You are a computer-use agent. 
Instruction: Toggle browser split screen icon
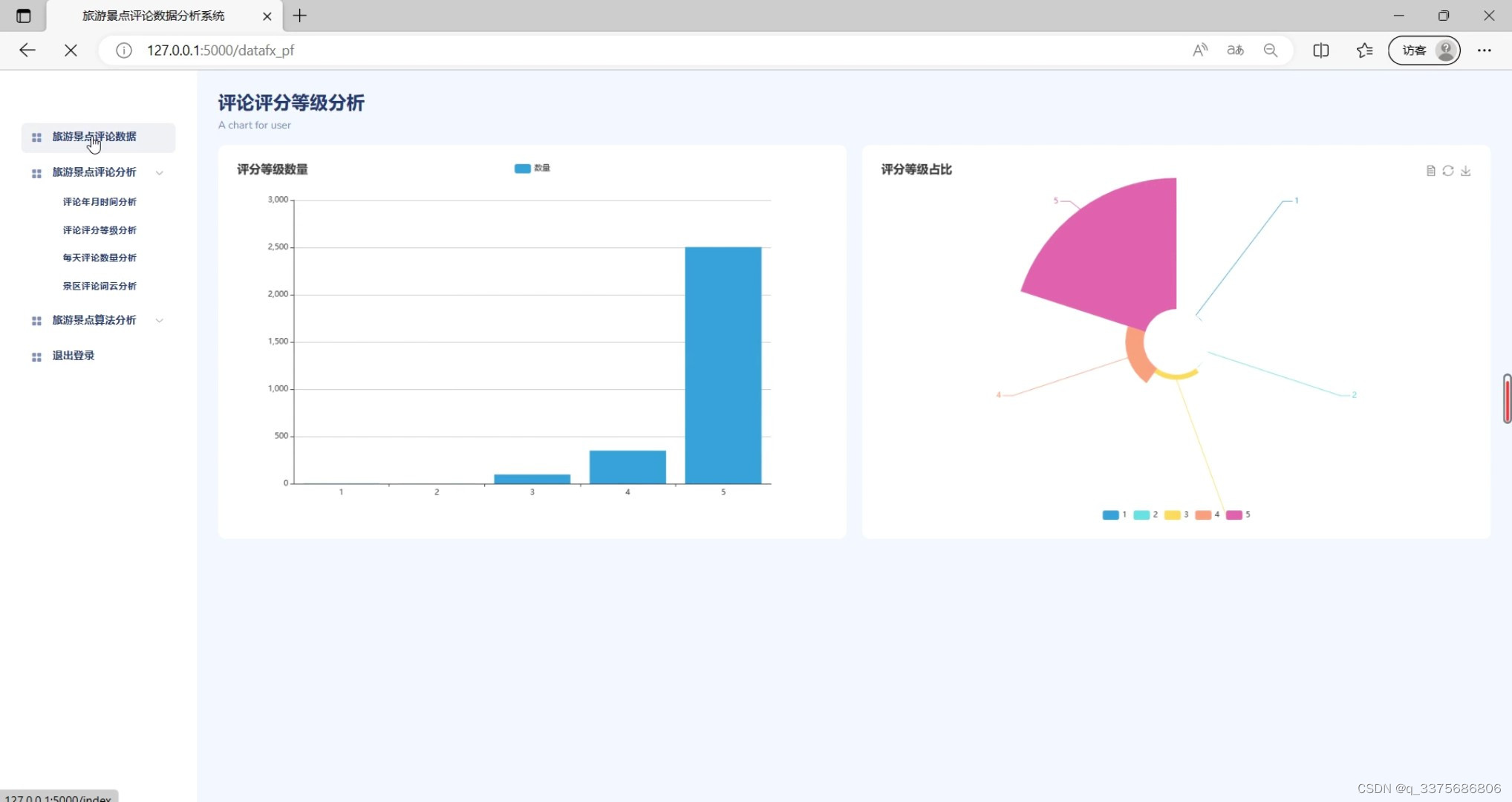[1320, 50]
